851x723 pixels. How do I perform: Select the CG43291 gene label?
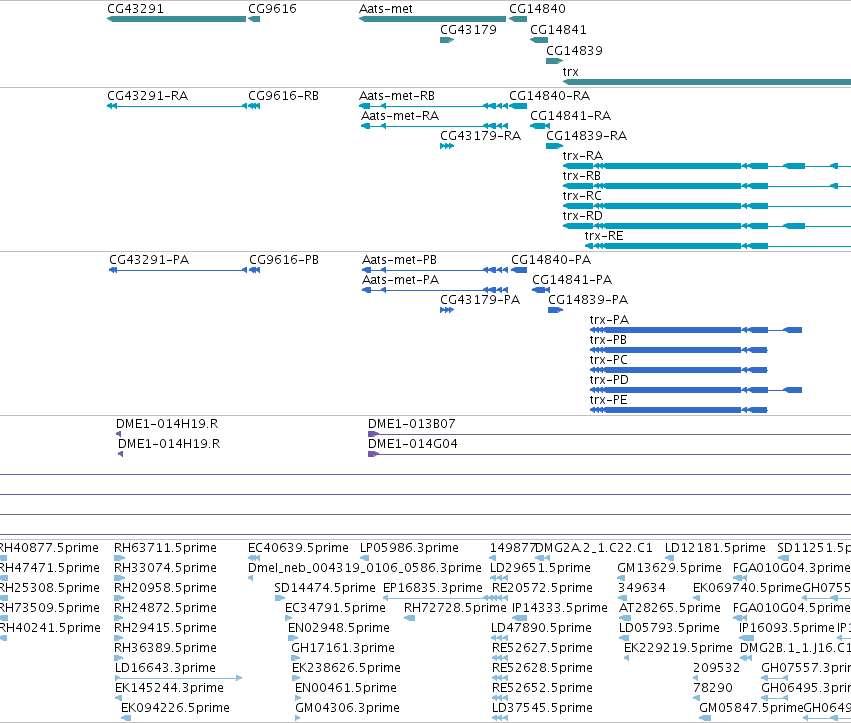(x=135, y=9)
